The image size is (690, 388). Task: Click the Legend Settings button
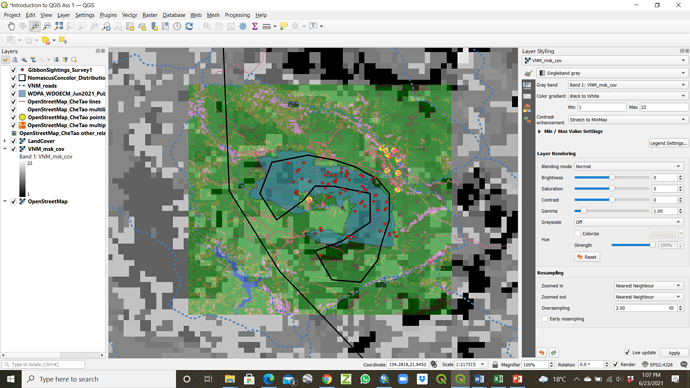(x=668, y=143)
